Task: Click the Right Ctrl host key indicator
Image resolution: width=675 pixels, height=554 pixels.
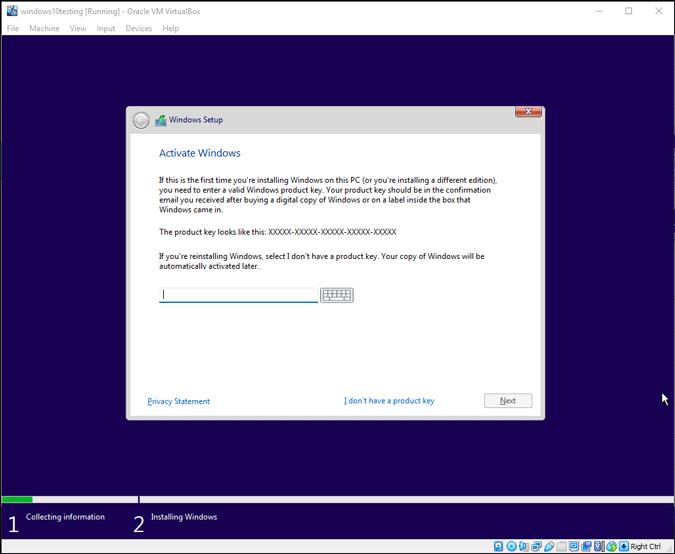Action: click(x=645, y=546)
